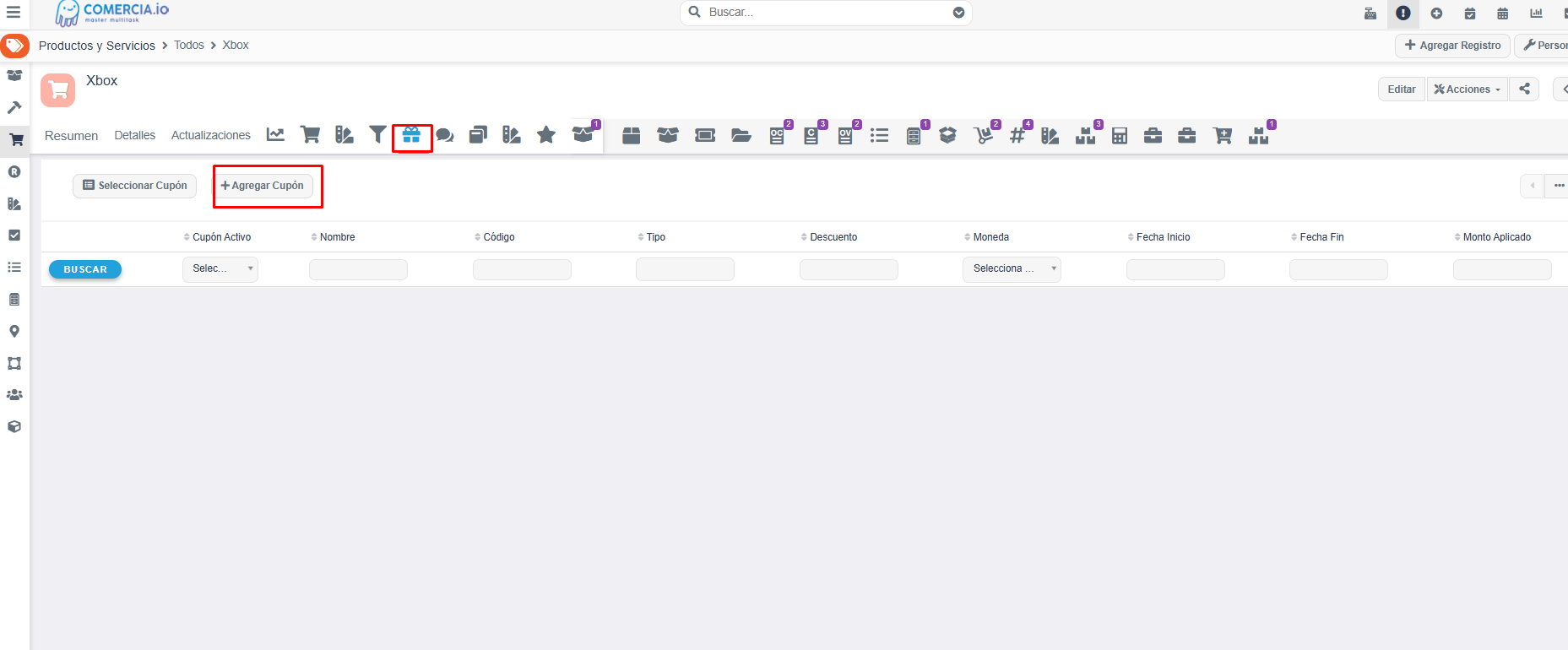1568x650 pixels.
Task: Switch to the Detalles tab
Action: click(135, 135)
